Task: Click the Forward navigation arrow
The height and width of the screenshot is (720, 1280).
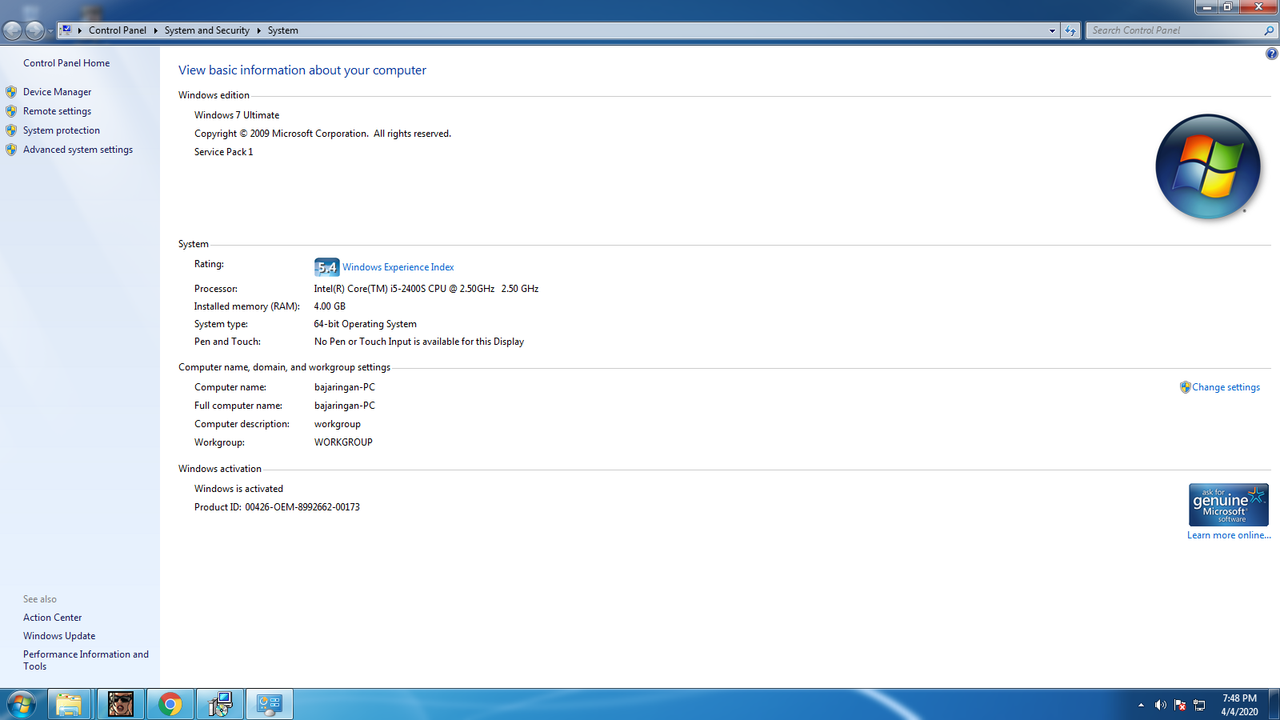Action: coord(35,30)
